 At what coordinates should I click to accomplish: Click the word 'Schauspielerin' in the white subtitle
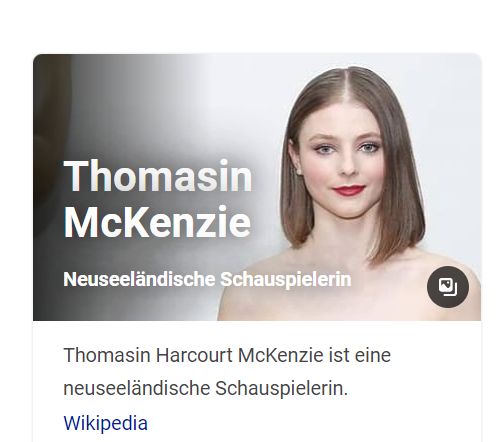click(x=286, y=280)
